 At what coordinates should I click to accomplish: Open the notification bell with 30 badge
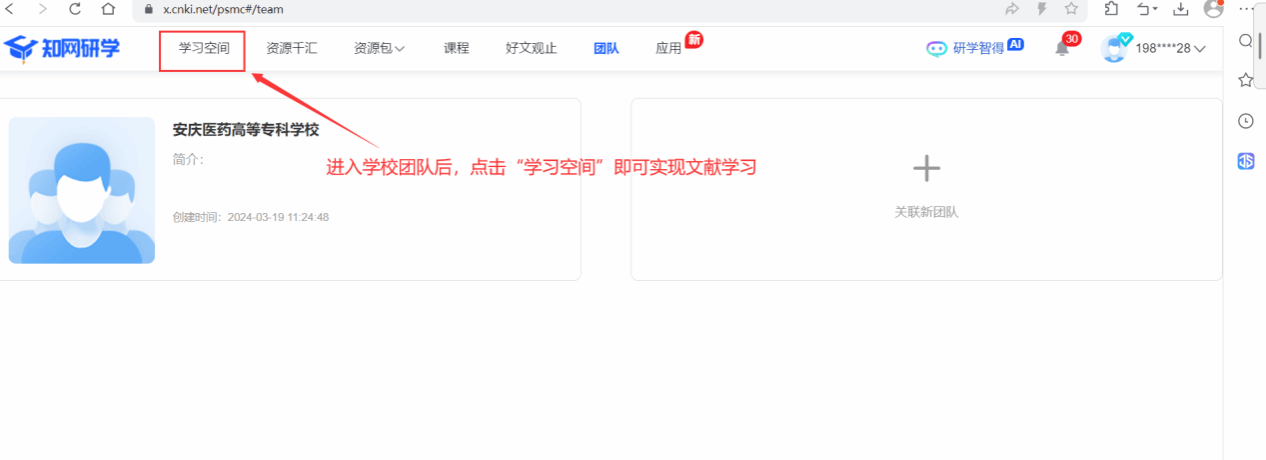tap(1062, 49)
